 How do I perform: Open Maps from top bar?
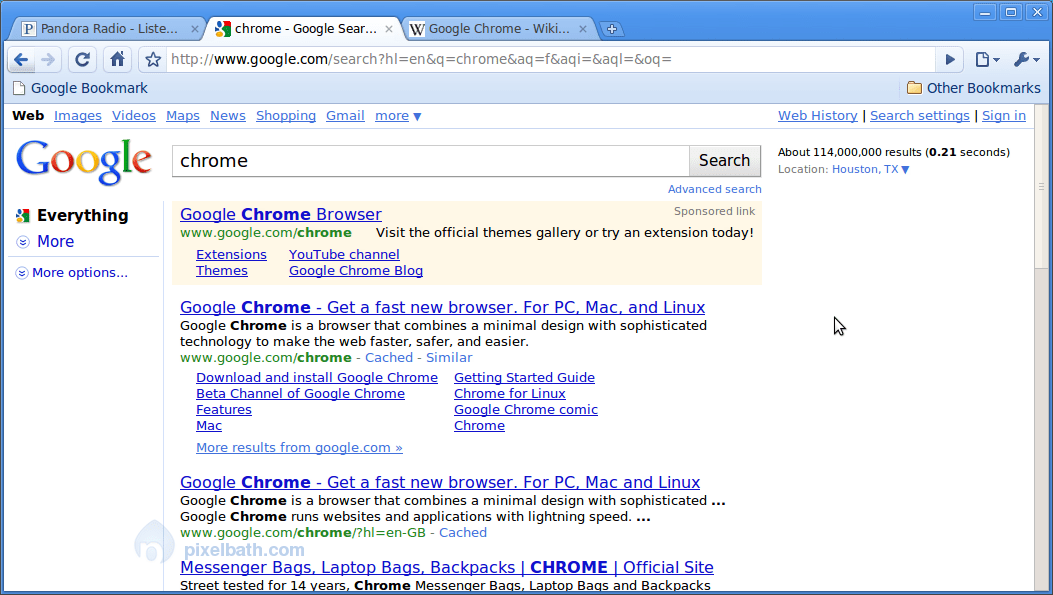(183, 116)
